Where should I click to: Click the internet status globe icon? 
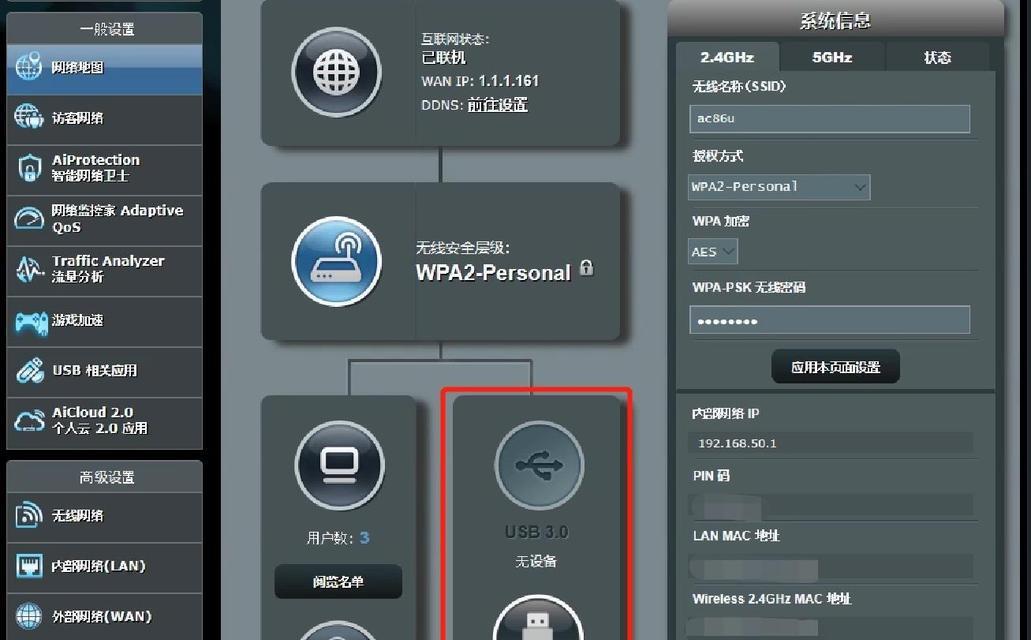click(x=337, y=72)
